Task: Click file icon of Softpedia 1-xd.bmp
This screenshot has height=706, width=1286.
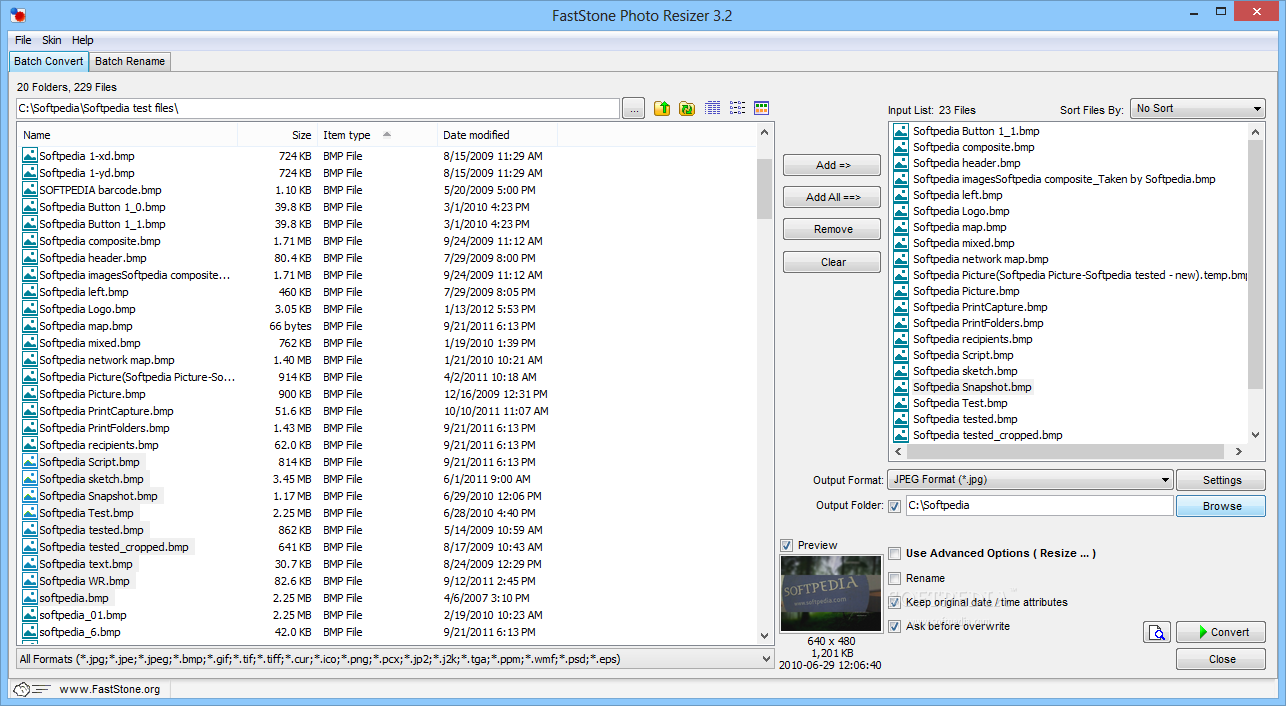Action: click(x=29, y=156)
